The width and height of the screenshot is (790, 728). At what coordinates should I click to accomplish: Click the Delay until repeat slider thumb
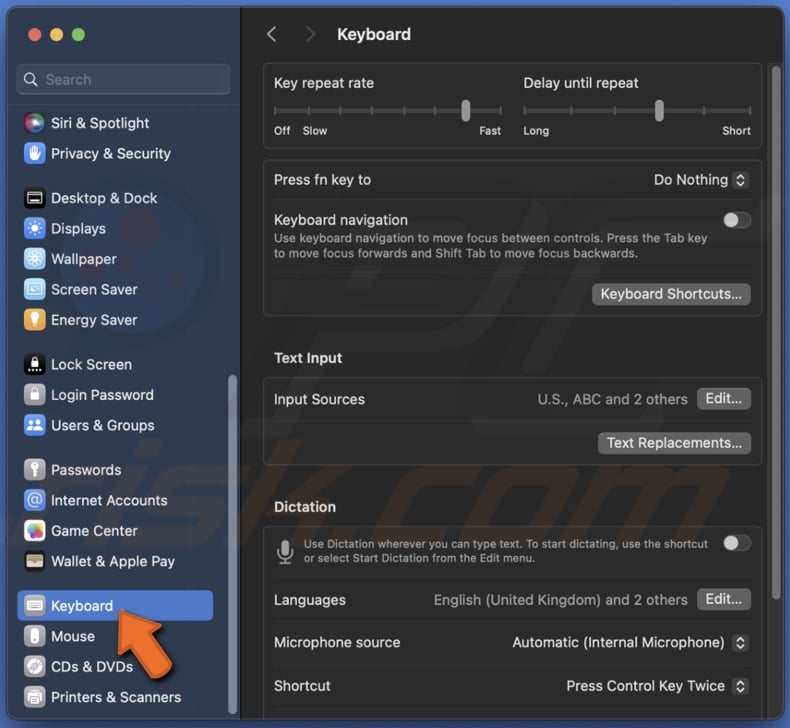(659, 110)
